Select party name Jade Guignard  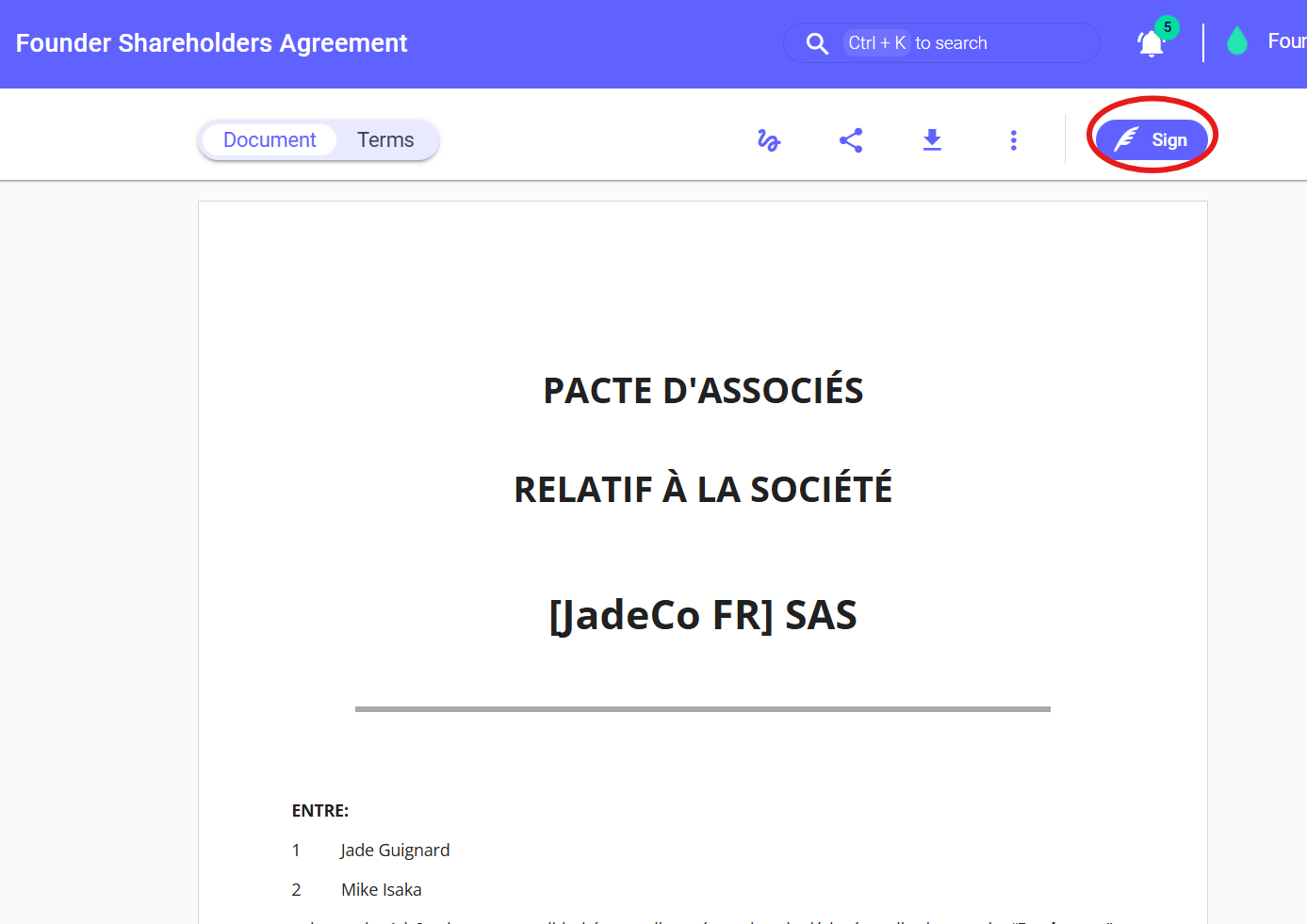point(395,851)
